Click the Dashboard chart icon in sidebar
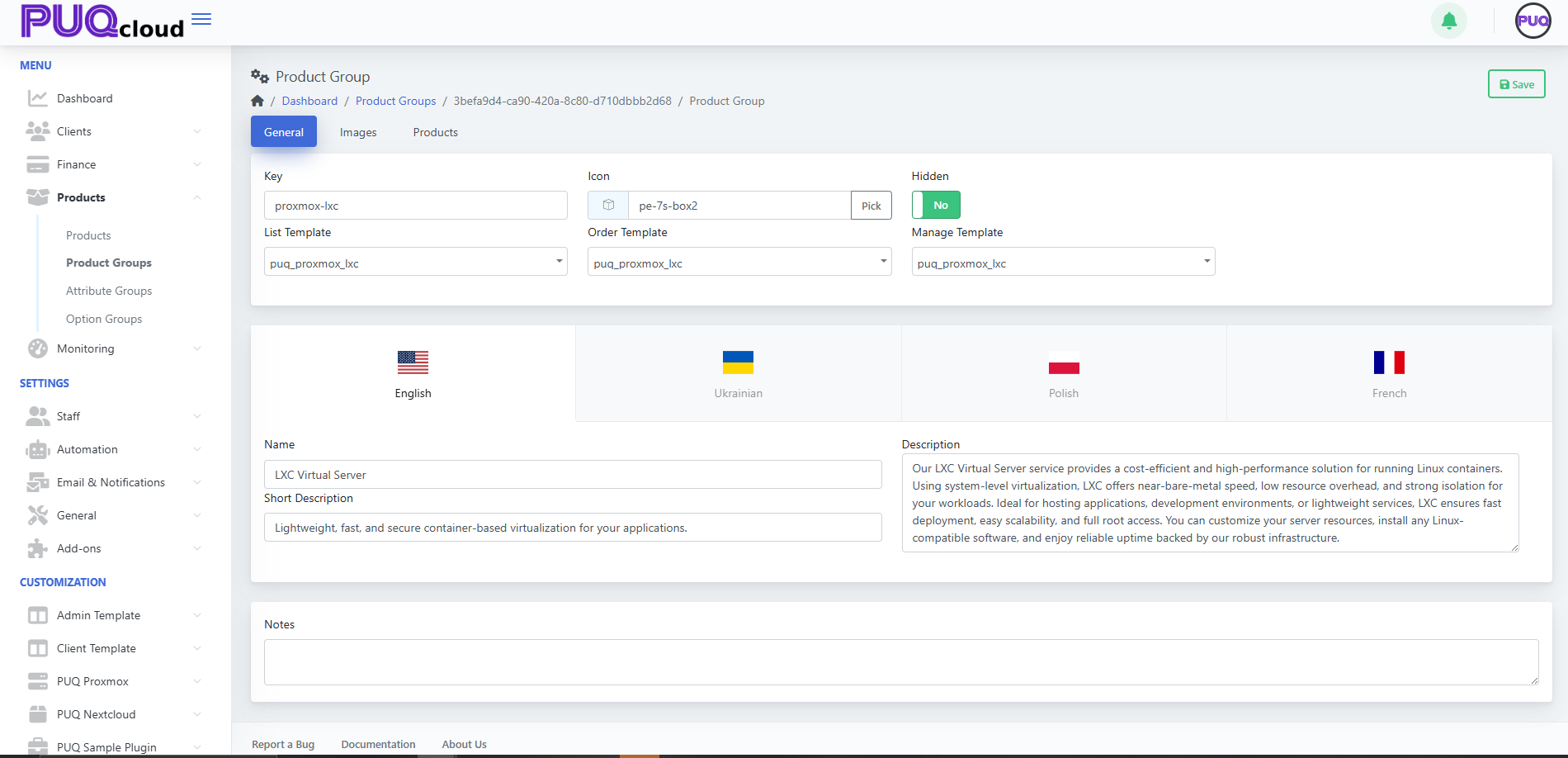The image size is (1568, 758). 37,98
